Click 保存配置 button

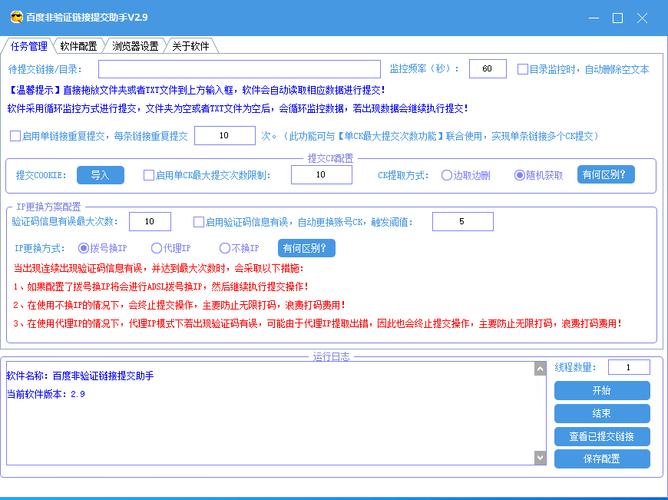pyautogui.click(x=602, y=459)
